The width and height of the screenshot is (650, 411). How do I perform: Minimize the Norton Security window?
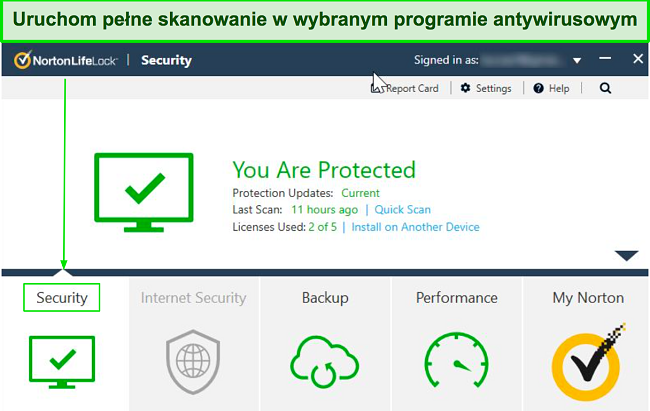(605, 58)
